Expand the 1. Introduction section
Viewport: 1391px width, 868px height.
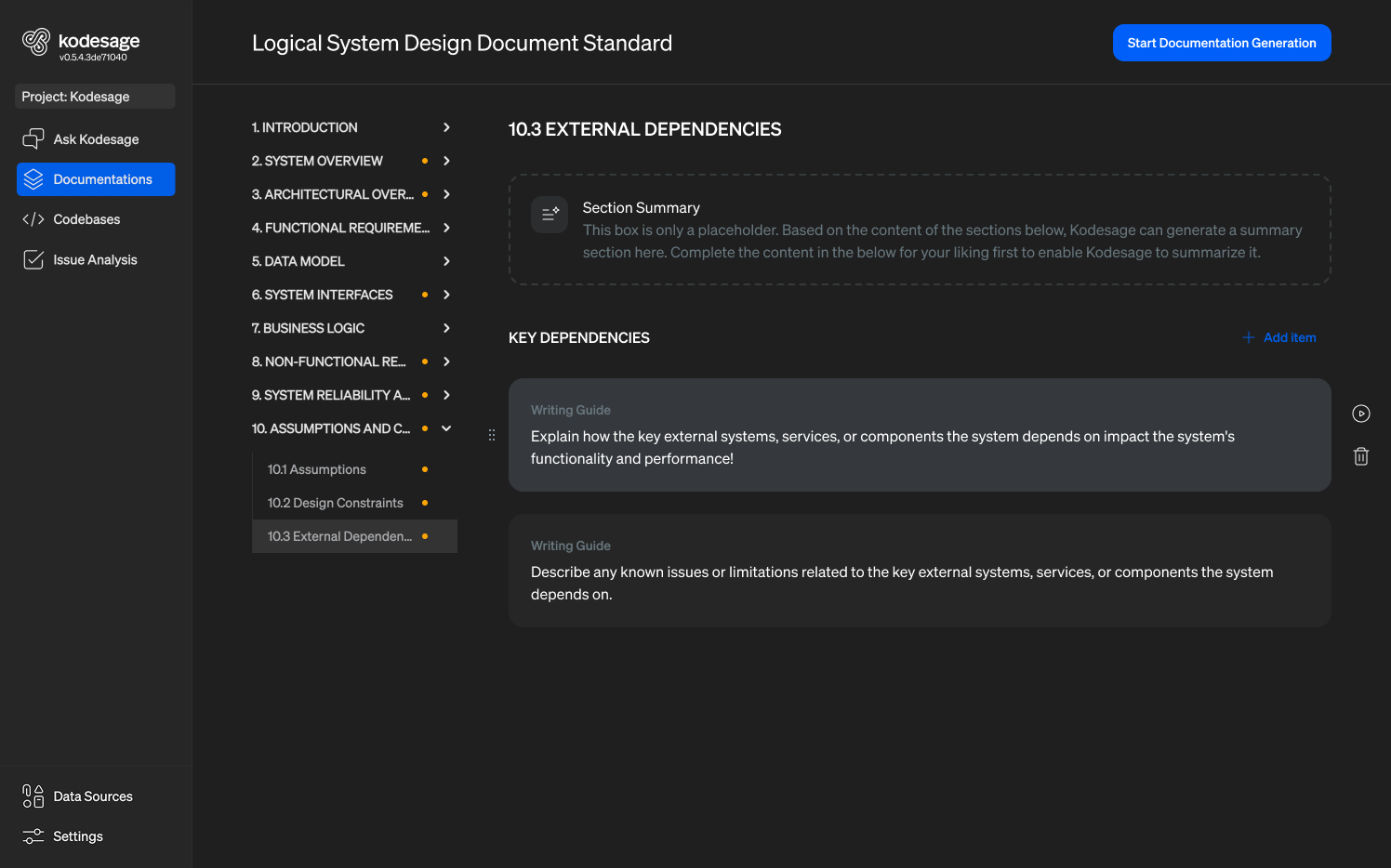pos(446,127)
